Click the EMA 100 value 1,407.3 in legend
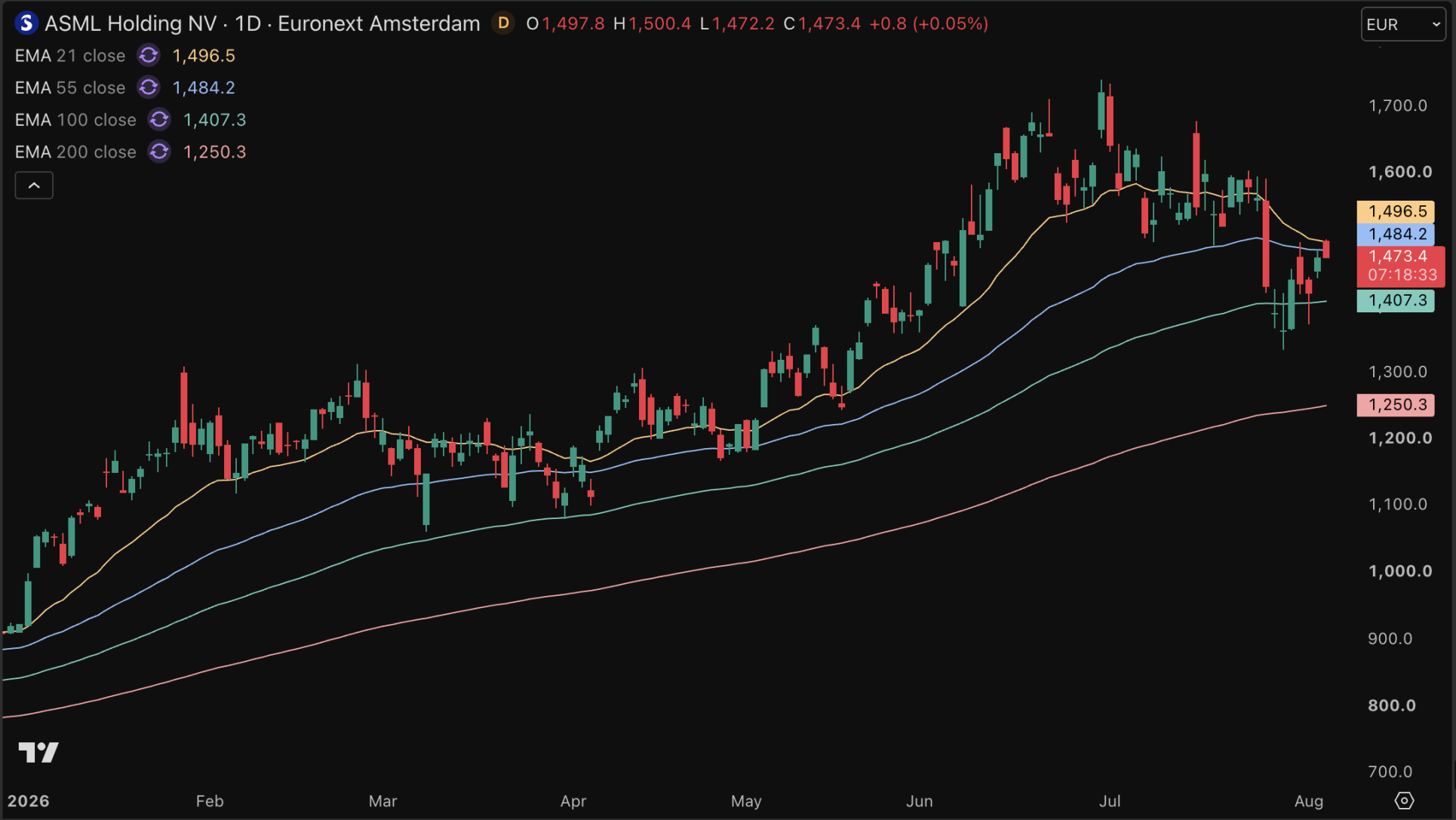 (214, 120)
